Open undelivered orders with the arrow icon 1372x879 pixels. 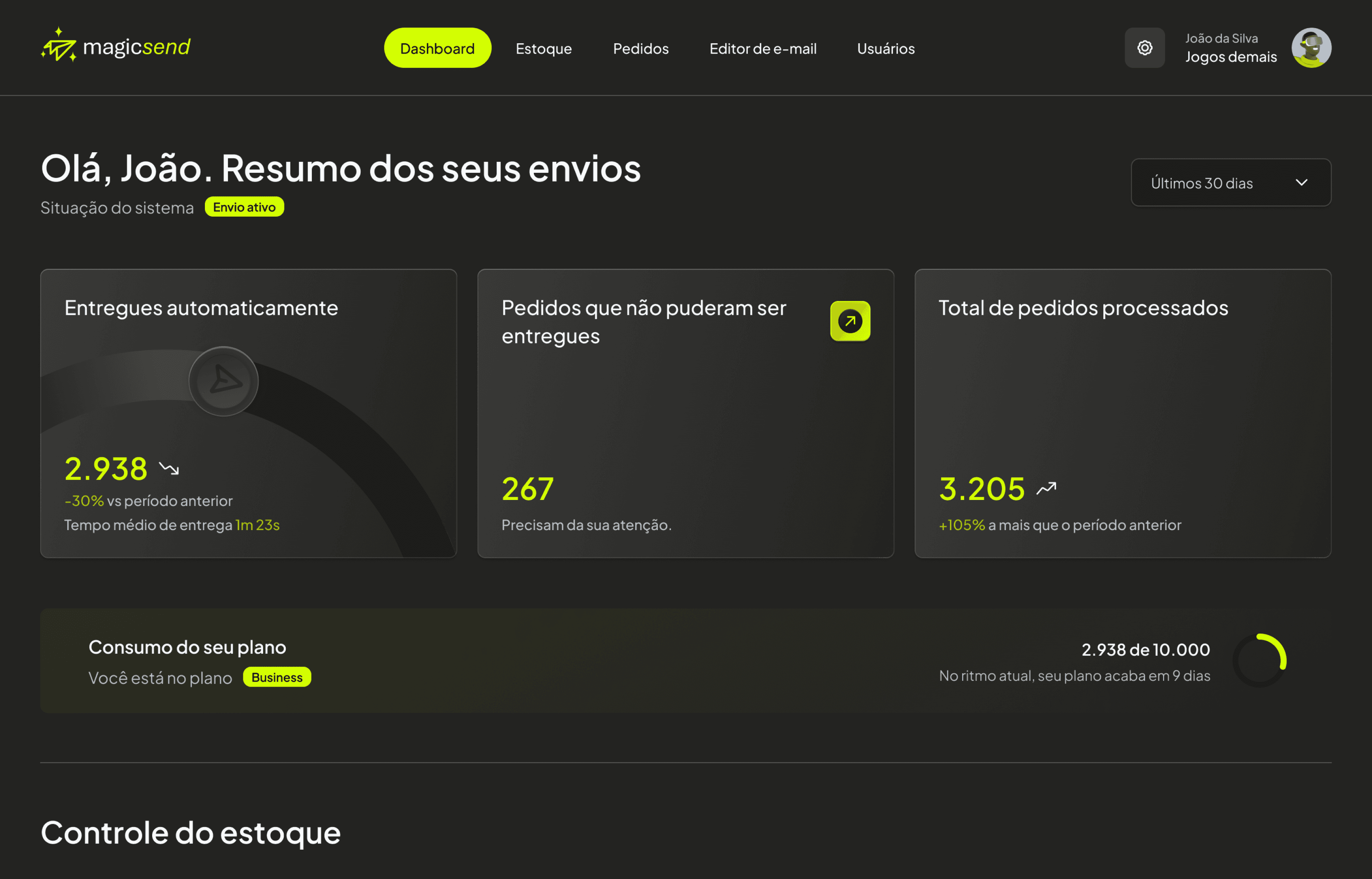(850, 321)
